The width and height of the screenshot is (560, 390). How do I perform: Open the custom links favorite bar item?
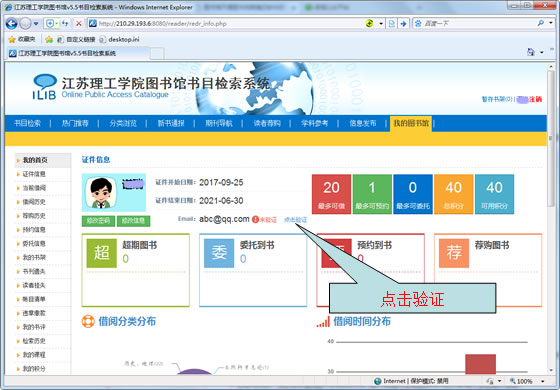pos(76,39)
